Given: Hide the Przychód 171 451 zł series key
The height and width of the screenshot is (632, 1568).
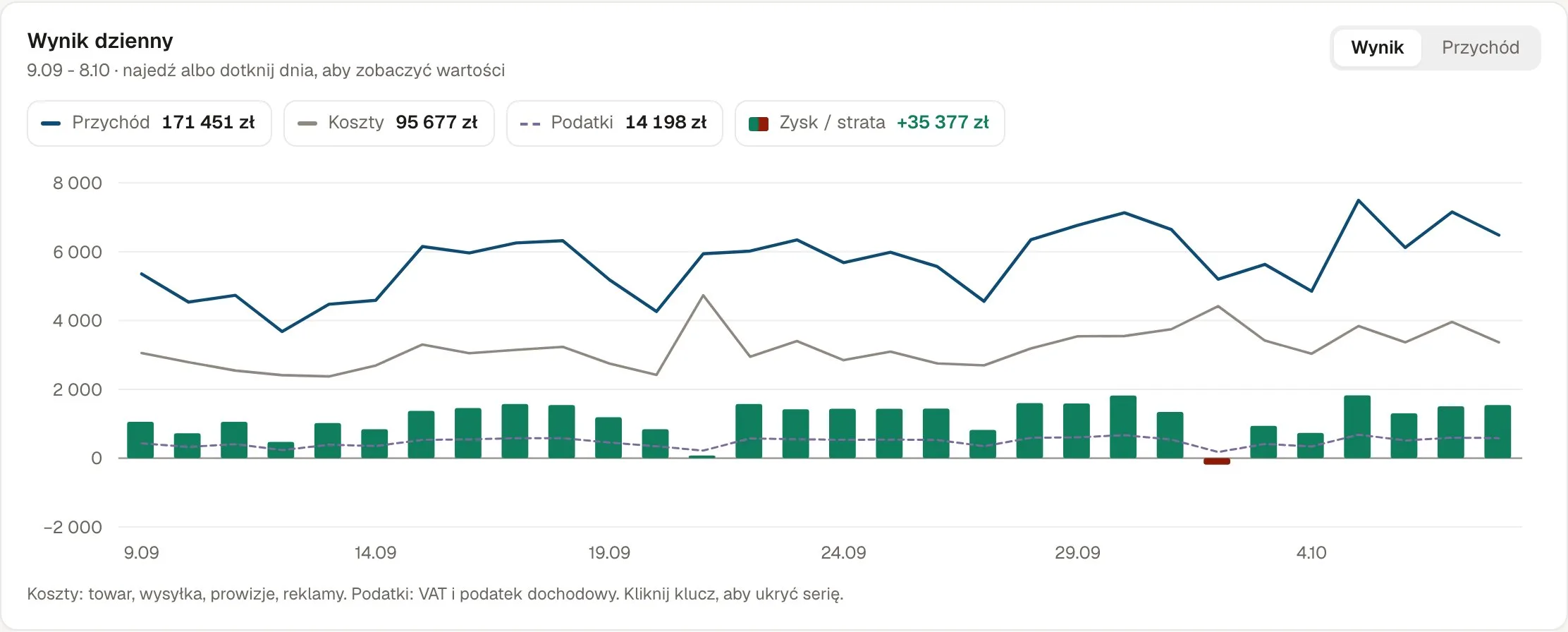Looking at the screenshot, I should (x=149, y=123).
